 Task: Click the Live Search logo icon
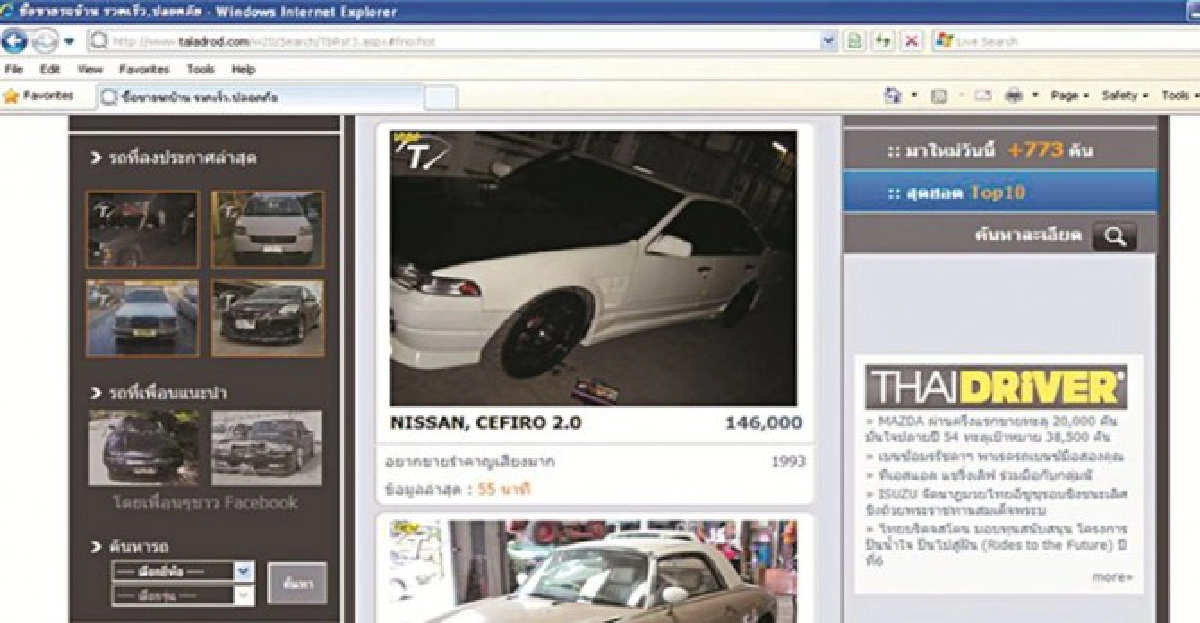(943, 41)
